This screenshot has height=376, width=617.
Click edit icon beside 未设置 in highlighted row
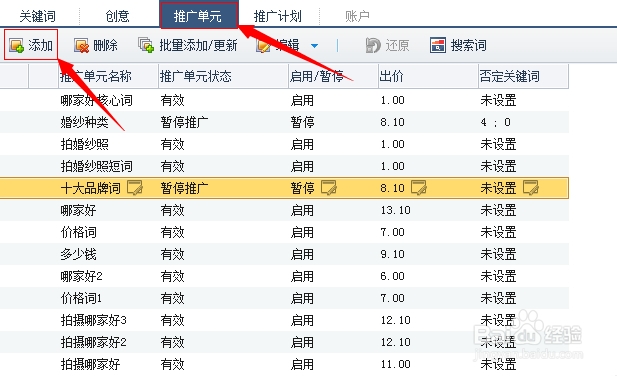pos(531,188)
